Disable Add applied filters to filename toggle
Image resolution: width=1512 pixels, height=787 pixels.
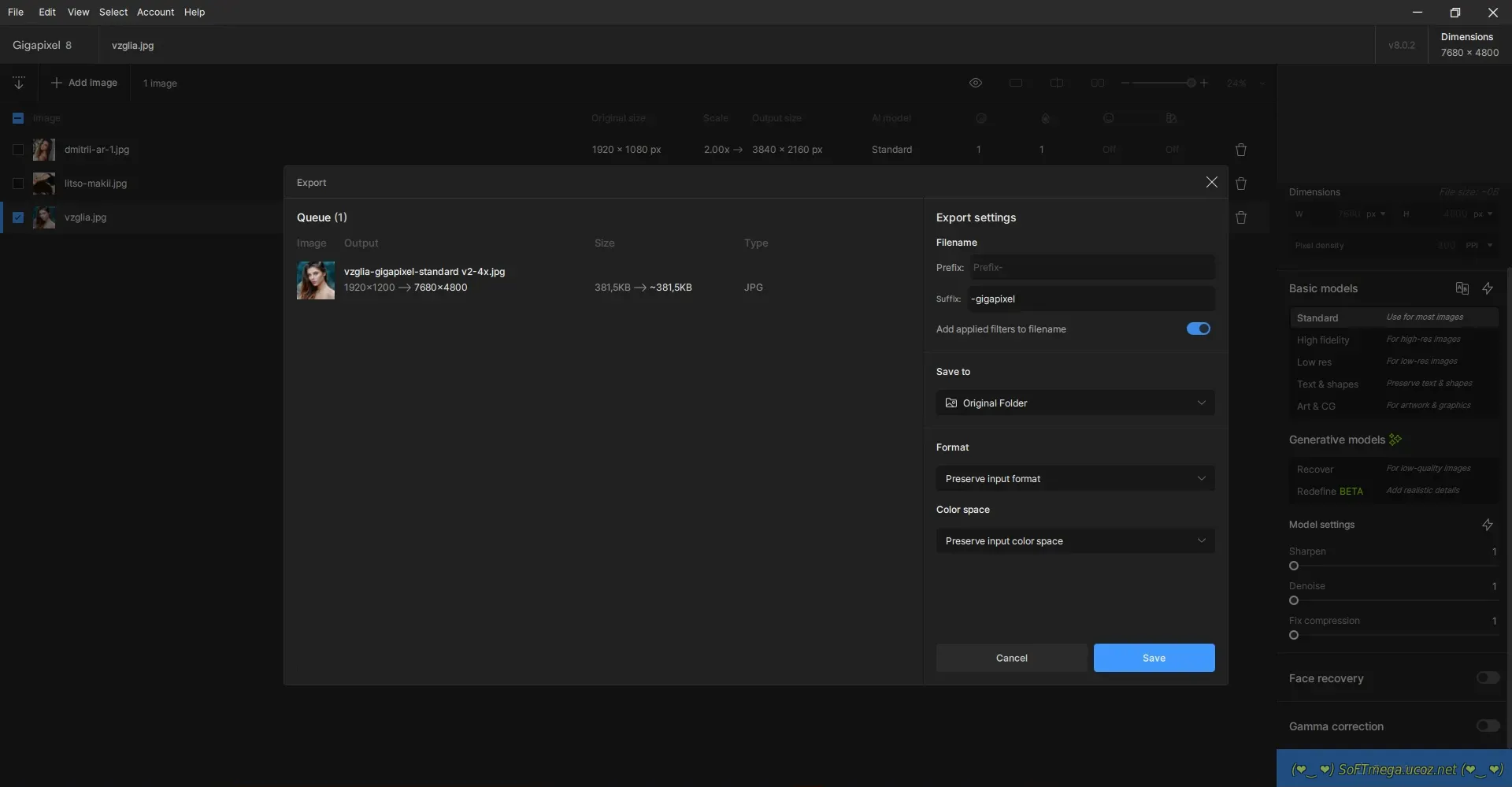[x=1198, y=329]
